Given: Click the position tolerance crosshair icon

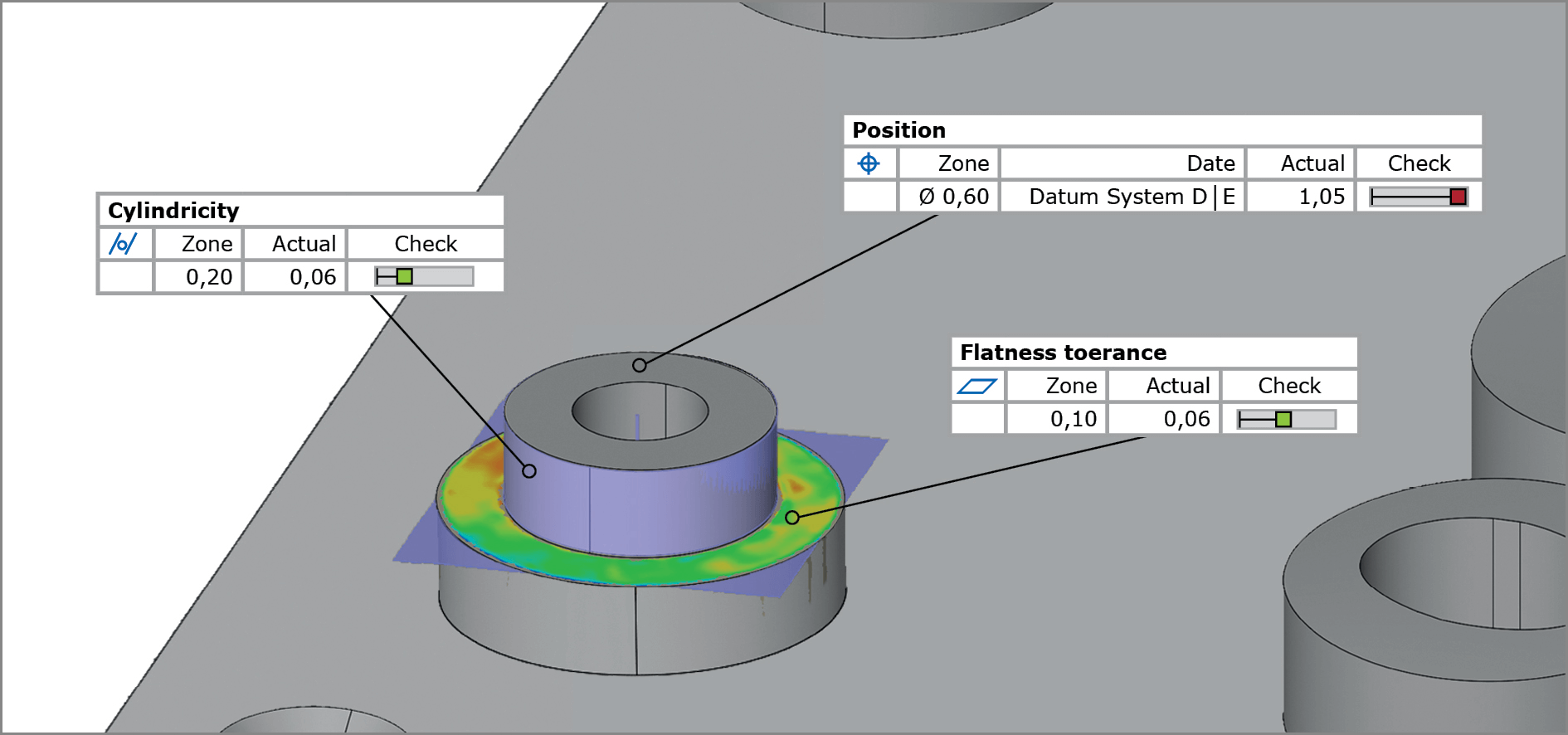Looking at the screenshot, I should (x=869, y=163).
